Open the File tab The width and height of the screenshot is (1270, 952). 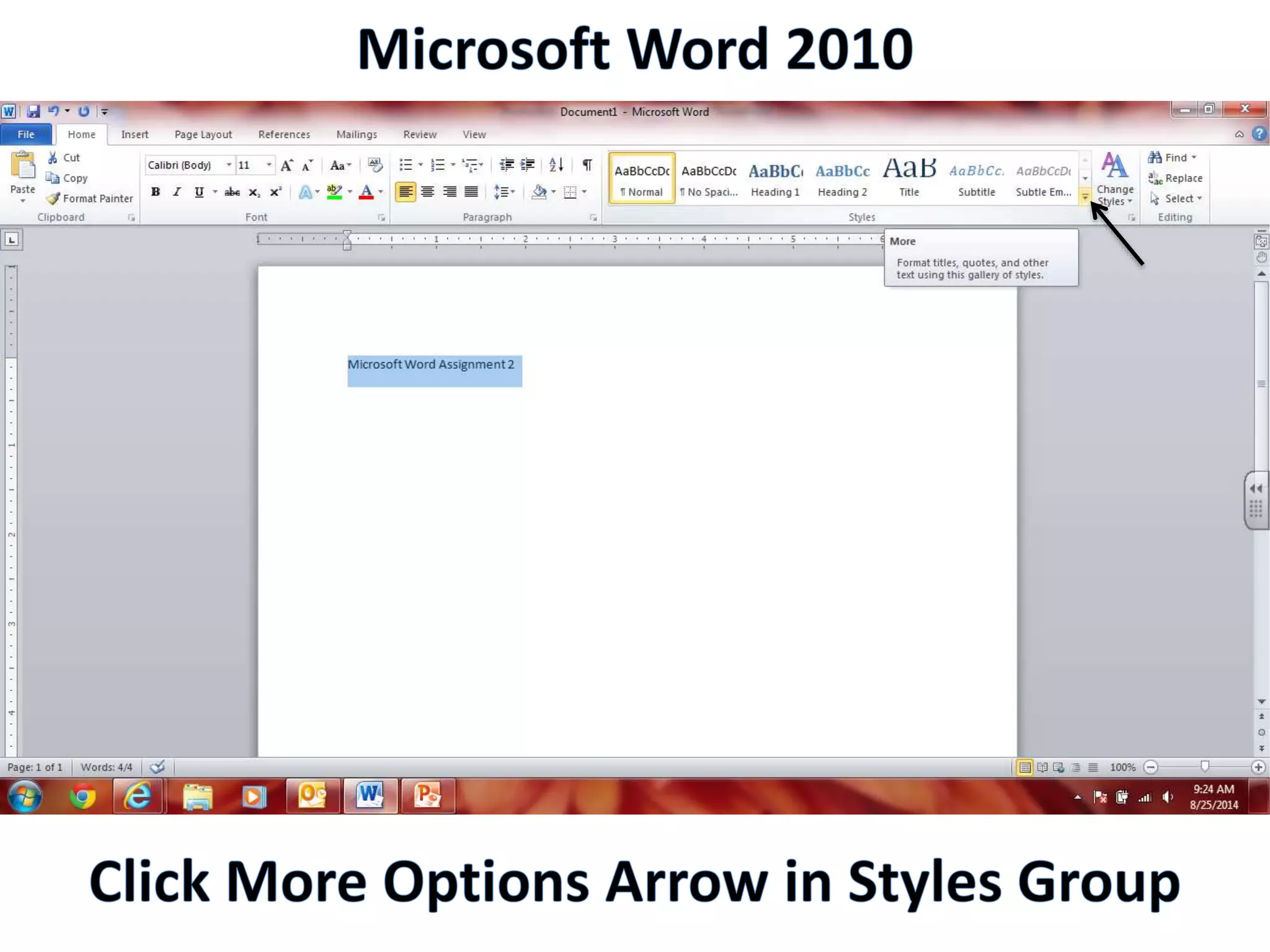coord(26,134)
